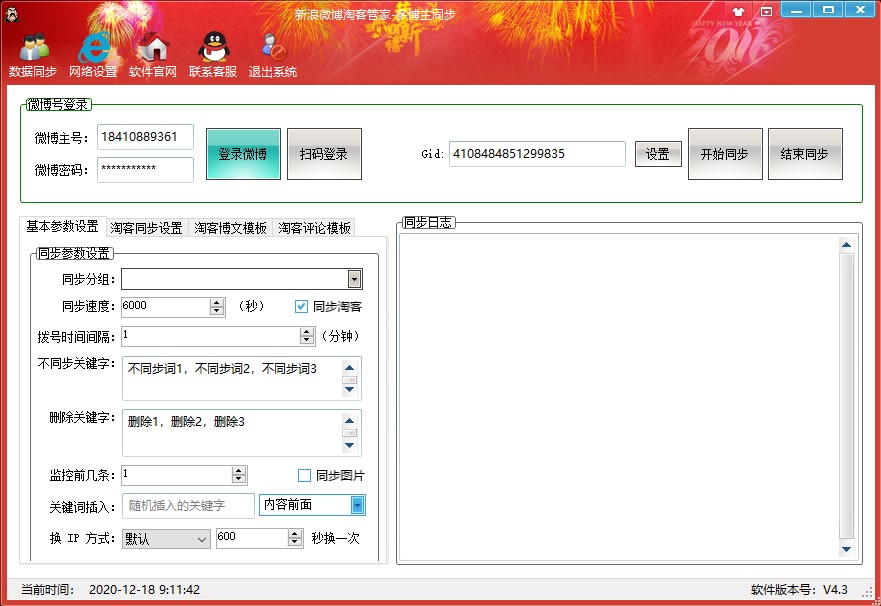
Task: Click the 拨号时间间隔 value field
Action: [x=211, y=336]
